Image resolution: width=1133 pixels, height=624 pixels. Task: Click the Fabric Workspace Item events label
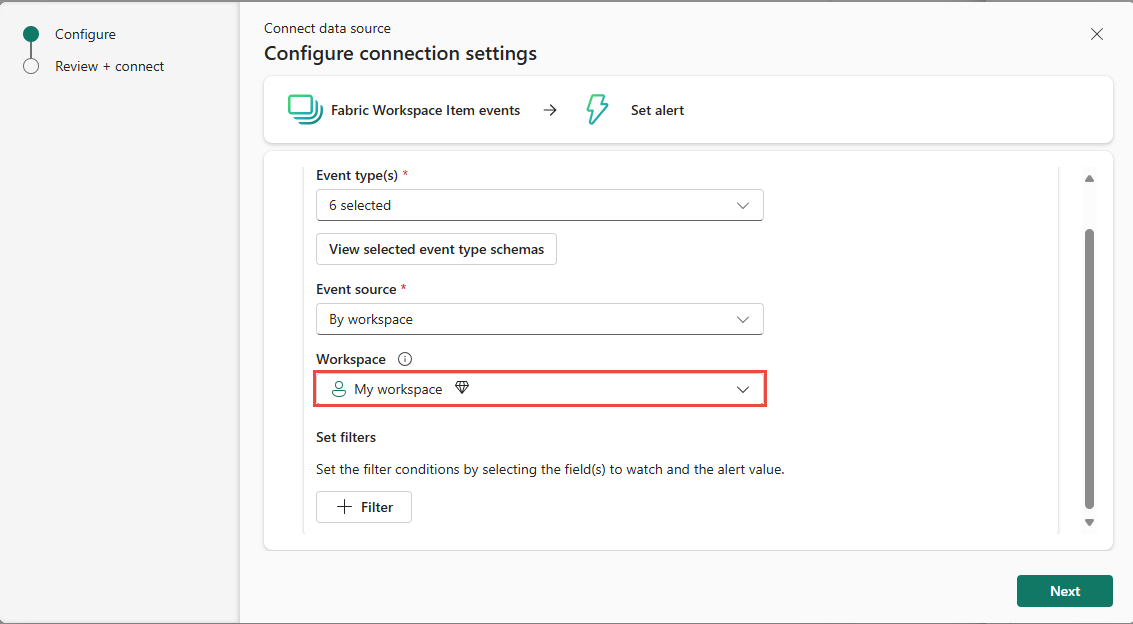(426, 110)
